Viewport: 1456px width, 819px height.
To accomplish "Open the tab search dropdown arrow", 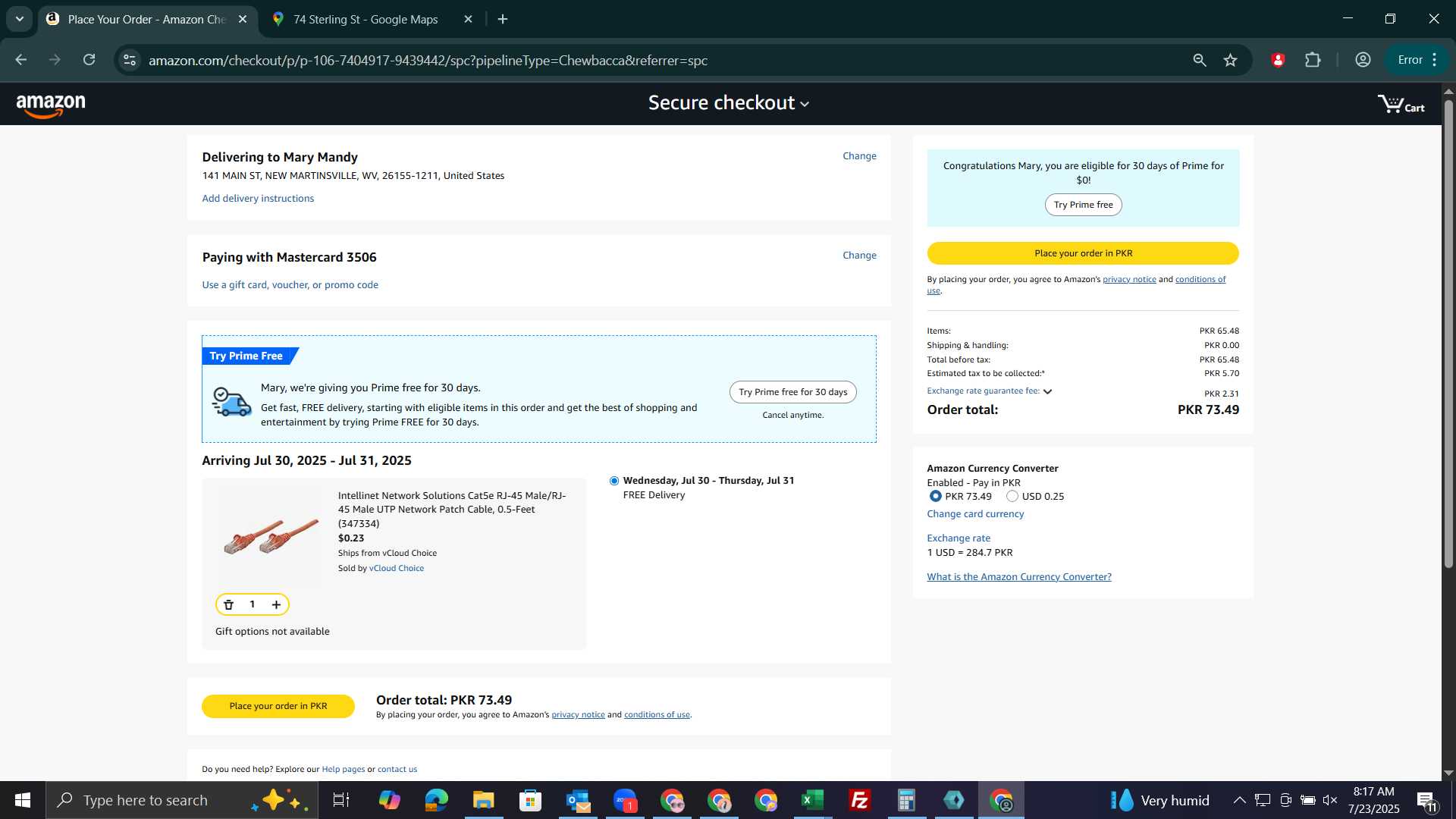I will [x=19, y=19].
